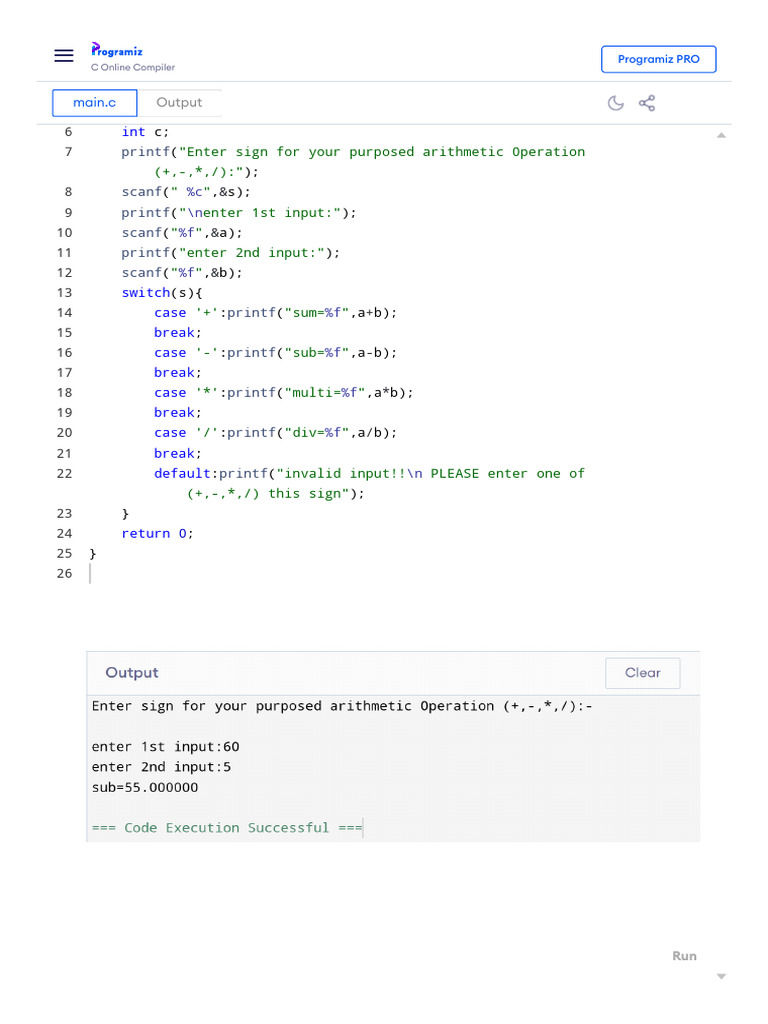Click line number 22 in gutter

tap(65, 473)
